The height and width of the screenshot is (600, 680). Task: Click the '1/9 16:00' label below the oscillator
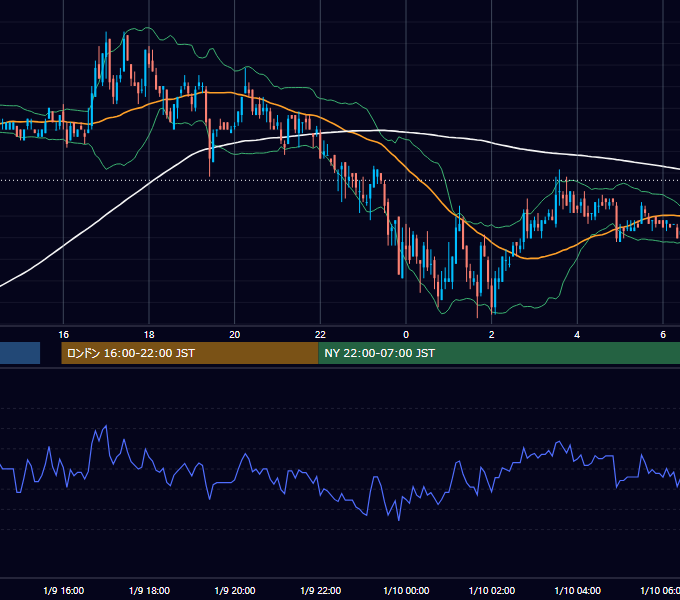coord(64,590)
